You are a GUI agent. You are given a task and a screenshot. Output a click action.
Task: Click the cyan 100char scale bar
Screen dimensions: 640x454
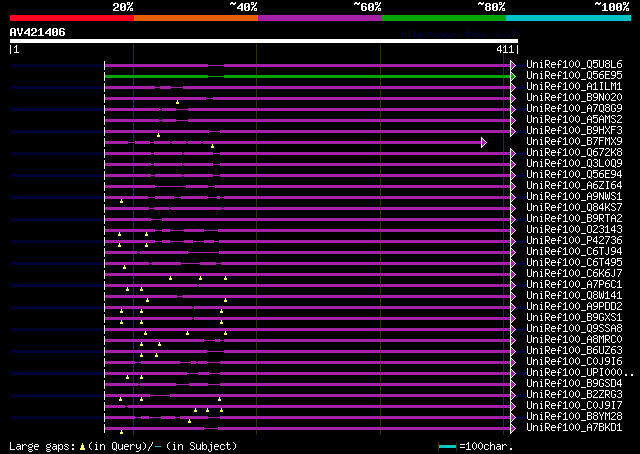(x=448, y=447)
